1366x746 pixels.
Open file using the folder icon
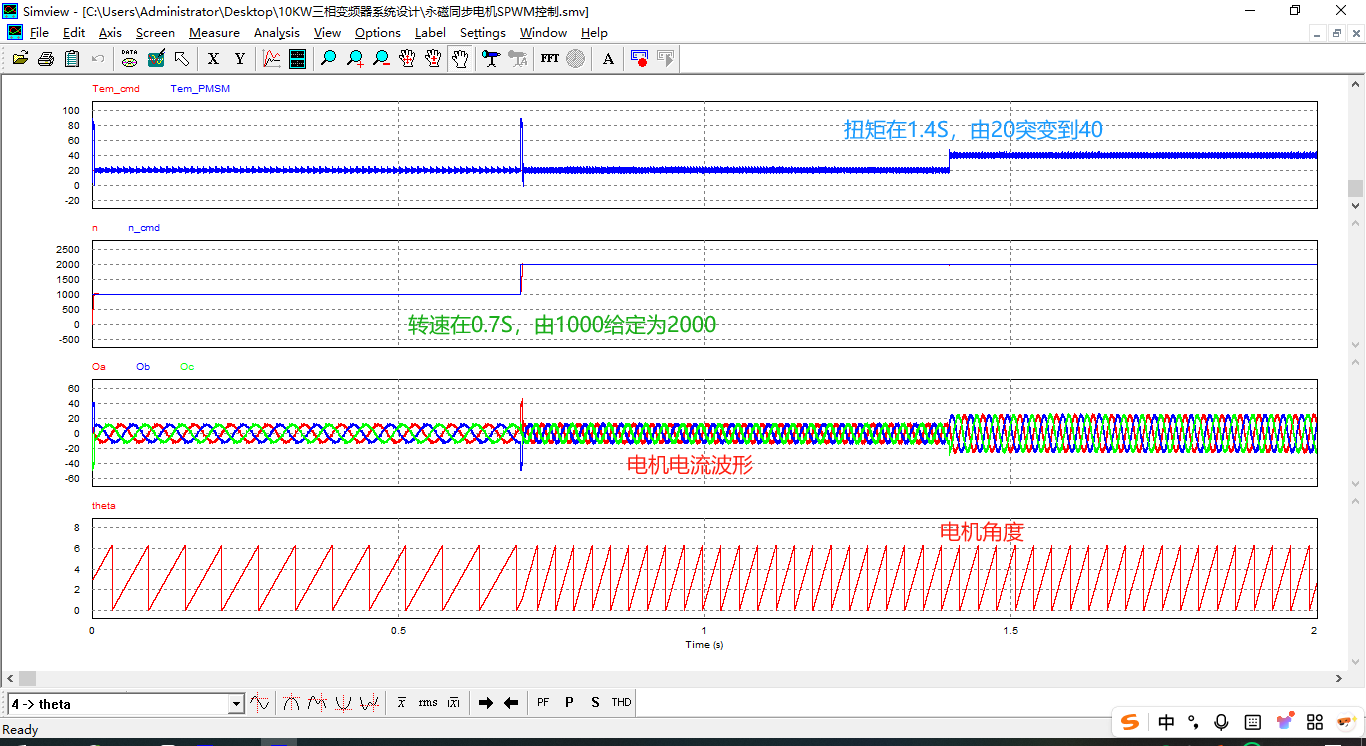pyautogui.click(x=20, y=59)
